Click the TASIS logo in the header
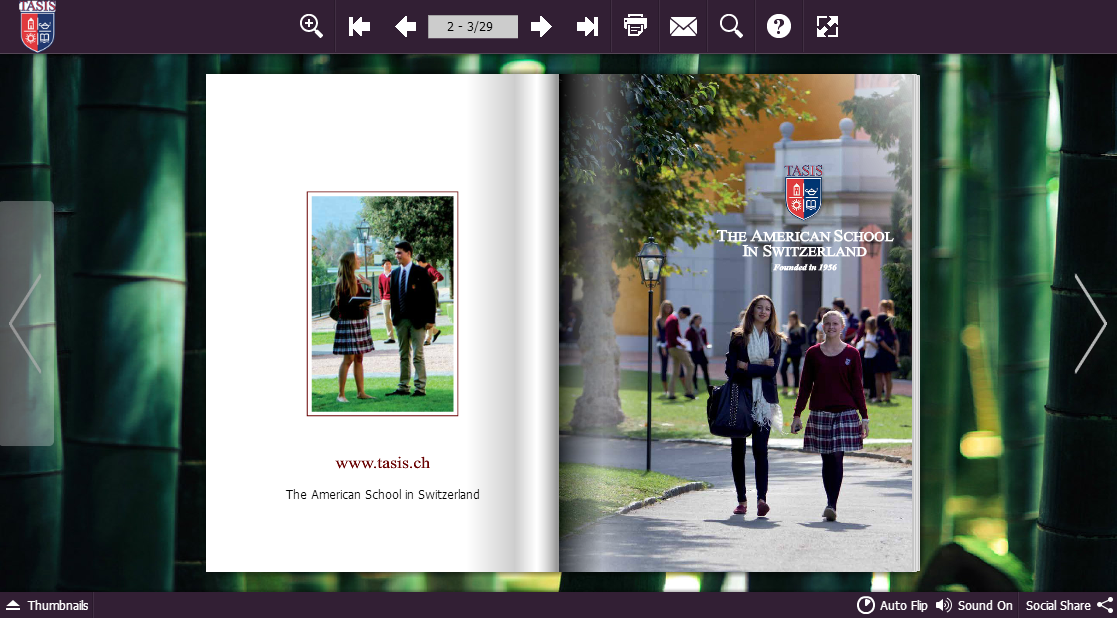This screenshot has width=1117, height=619. pos(37,26)
